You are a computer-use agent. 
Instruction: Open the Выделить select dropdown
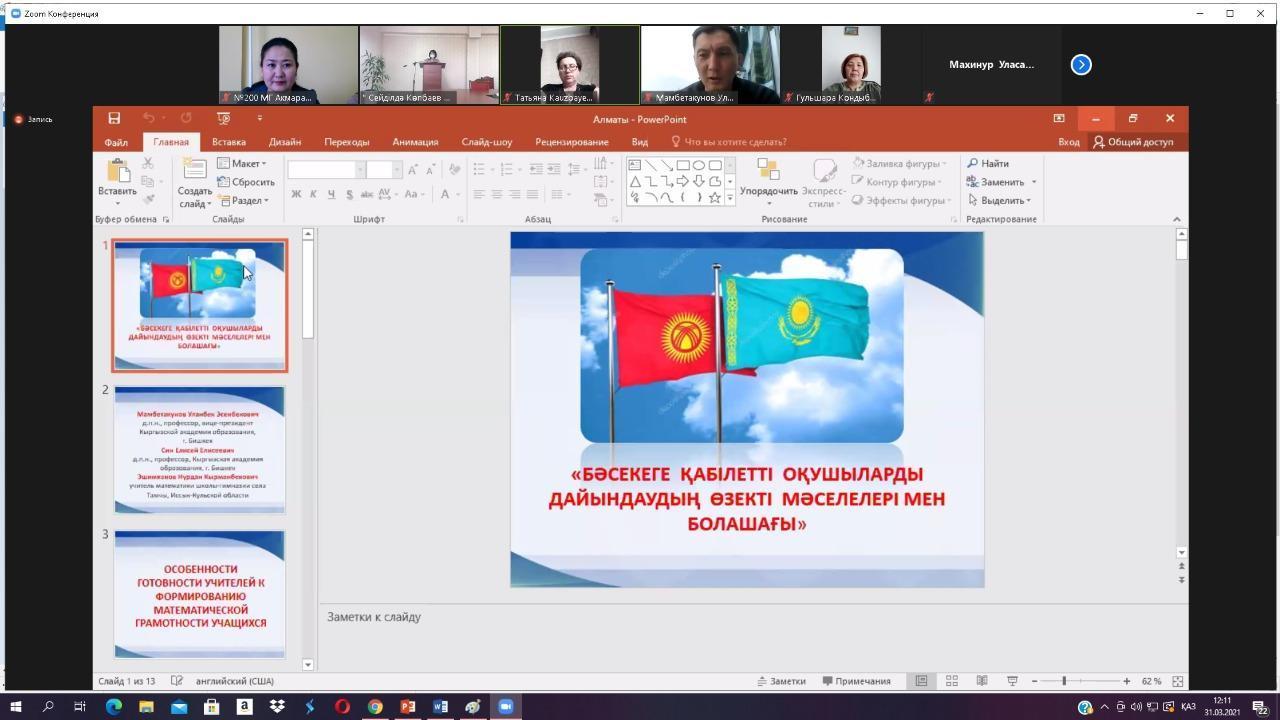[x=999, y=200]
